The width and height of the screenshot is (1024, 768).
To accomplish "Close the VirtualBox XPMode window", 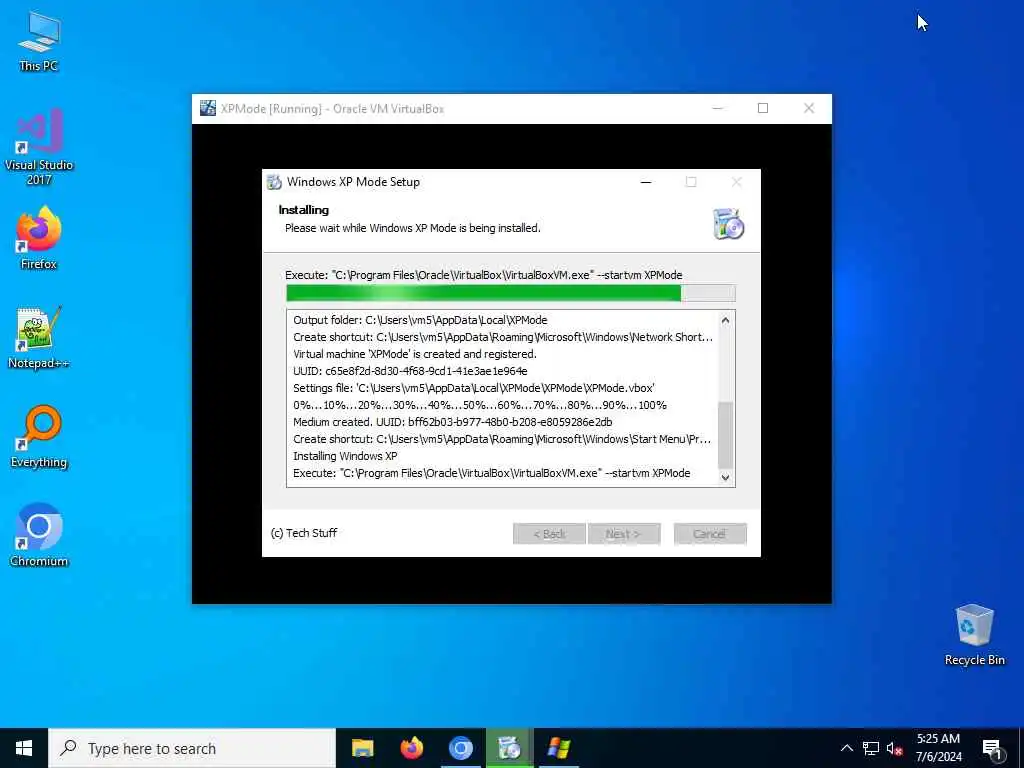I will pyautogui.click(x=808, y=108).
